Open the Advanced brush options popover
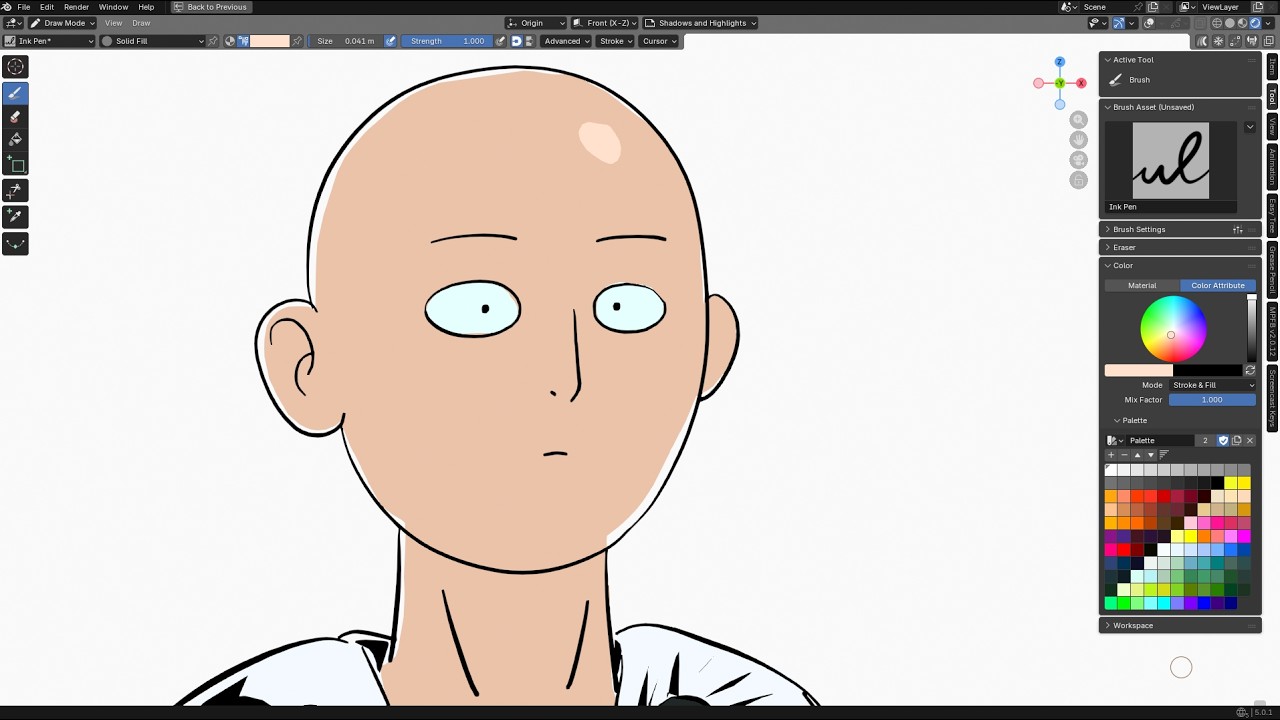Image resolution: width=1280 pixels, height=720 pixels. (566, 41)
